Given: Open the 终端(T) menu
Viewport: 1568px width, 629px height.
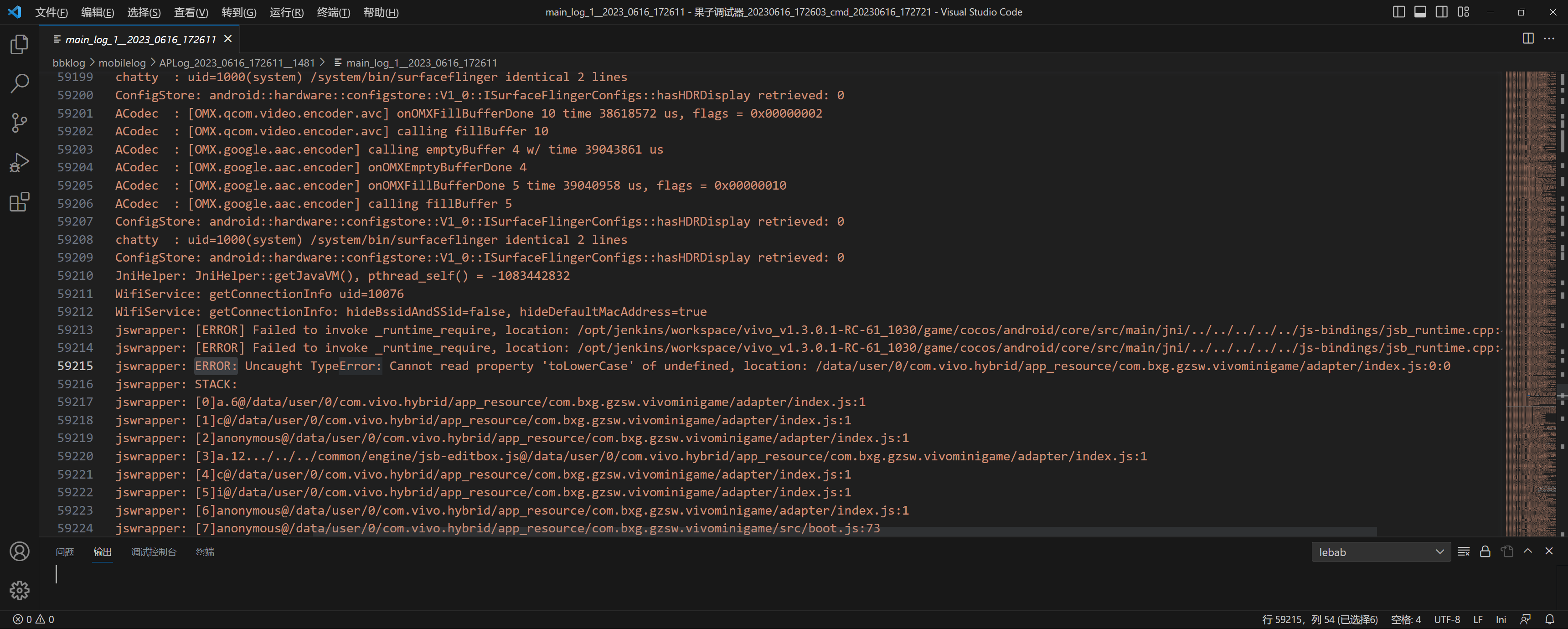Looking at the screenshot, I should (x=333, y=12).
